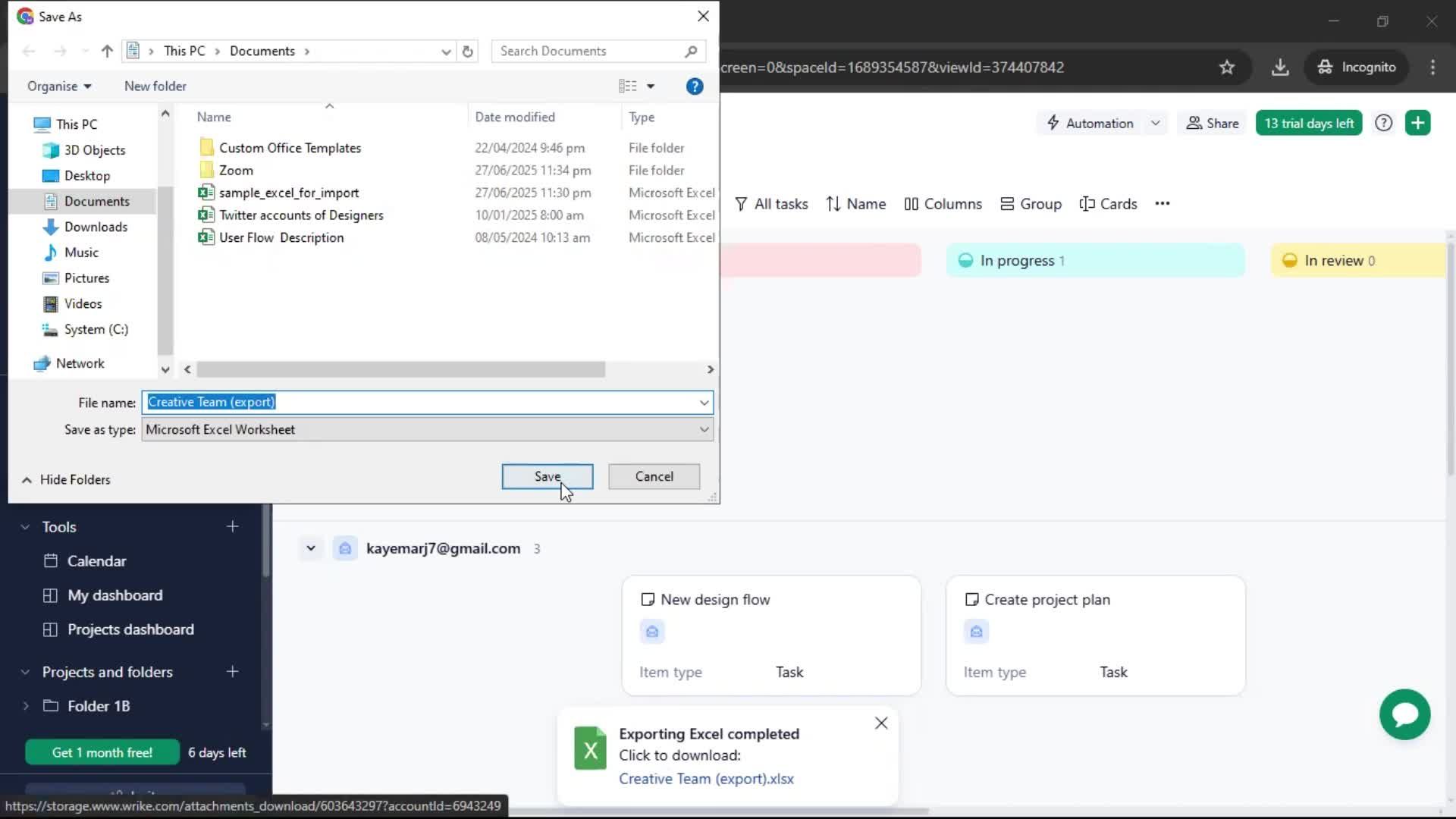Viewport: 1456px width, 819px height.
Task: Open the Wrike chat bubble icon
Action: click(x=1404, y=714)
